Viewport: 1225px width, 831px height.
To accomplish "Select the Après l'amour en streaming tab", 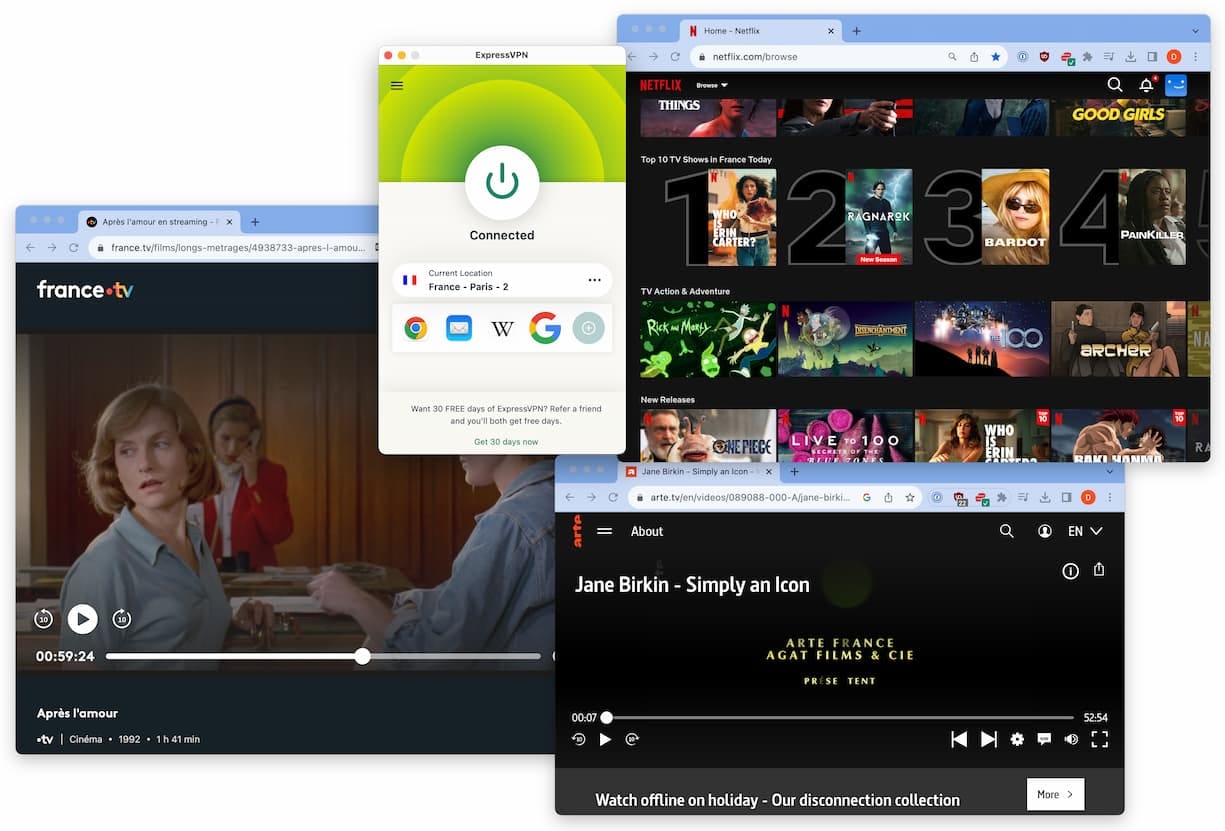I will (x=160, y=222).
